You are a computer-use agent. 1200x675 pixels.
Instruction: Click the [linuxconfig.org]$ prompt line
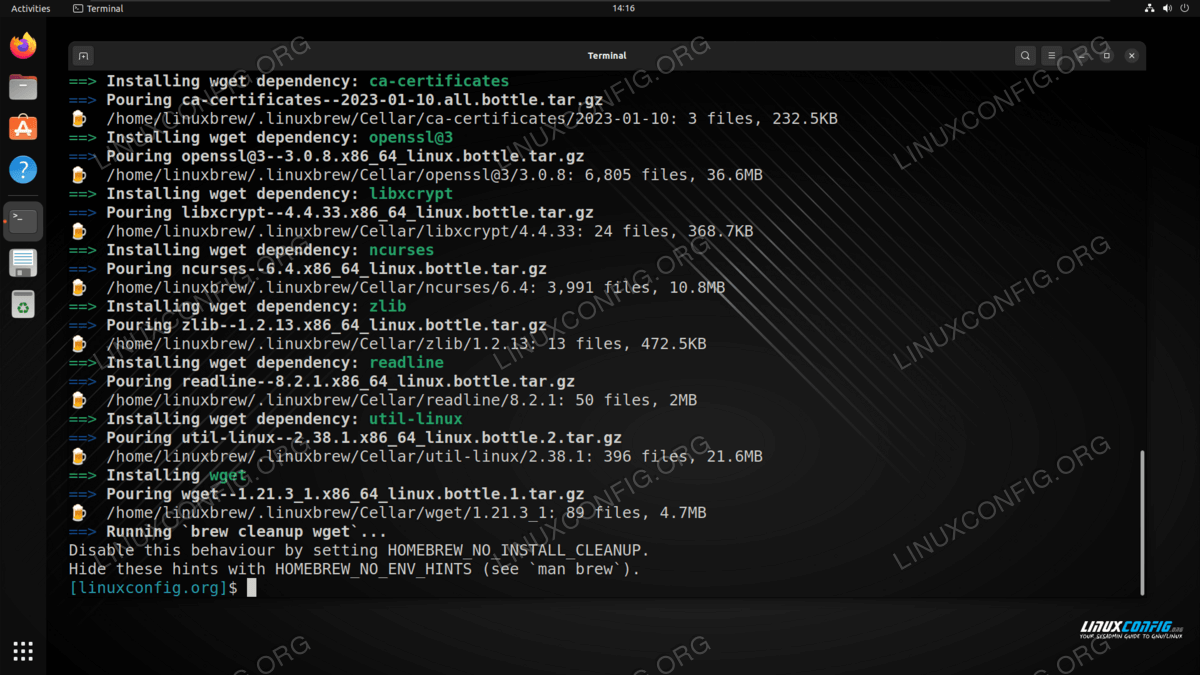pos(163,588)
